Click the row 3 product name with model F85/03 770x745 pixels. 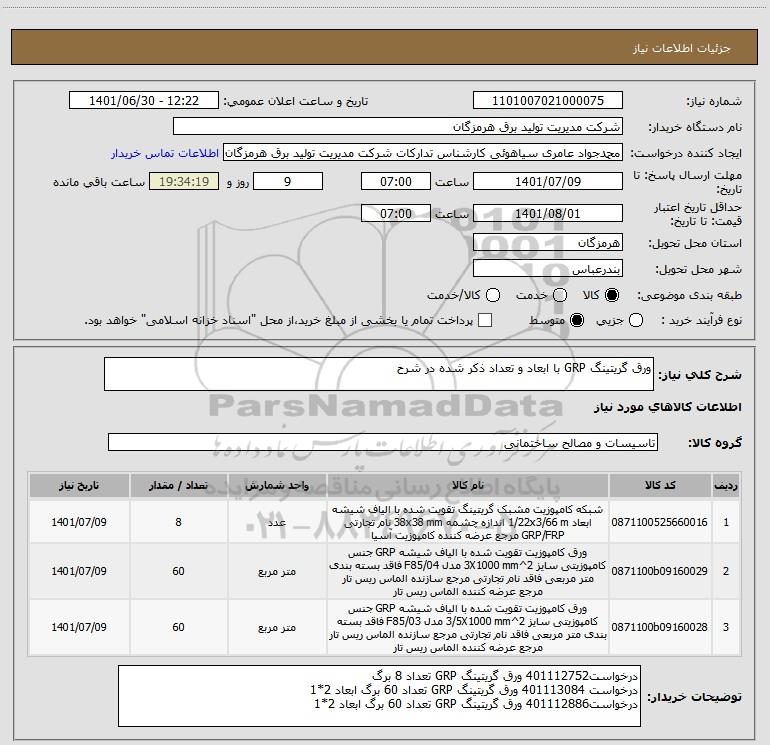coord(468,628)
